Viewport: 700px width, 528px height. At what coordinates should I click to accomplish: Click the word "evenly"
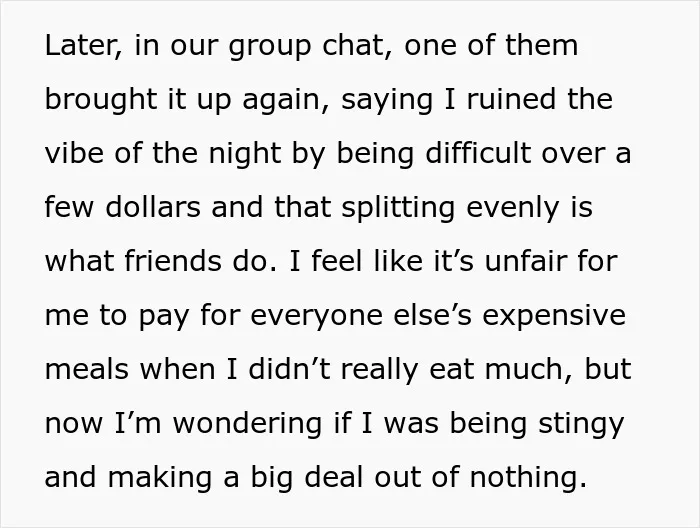[512, 209]
